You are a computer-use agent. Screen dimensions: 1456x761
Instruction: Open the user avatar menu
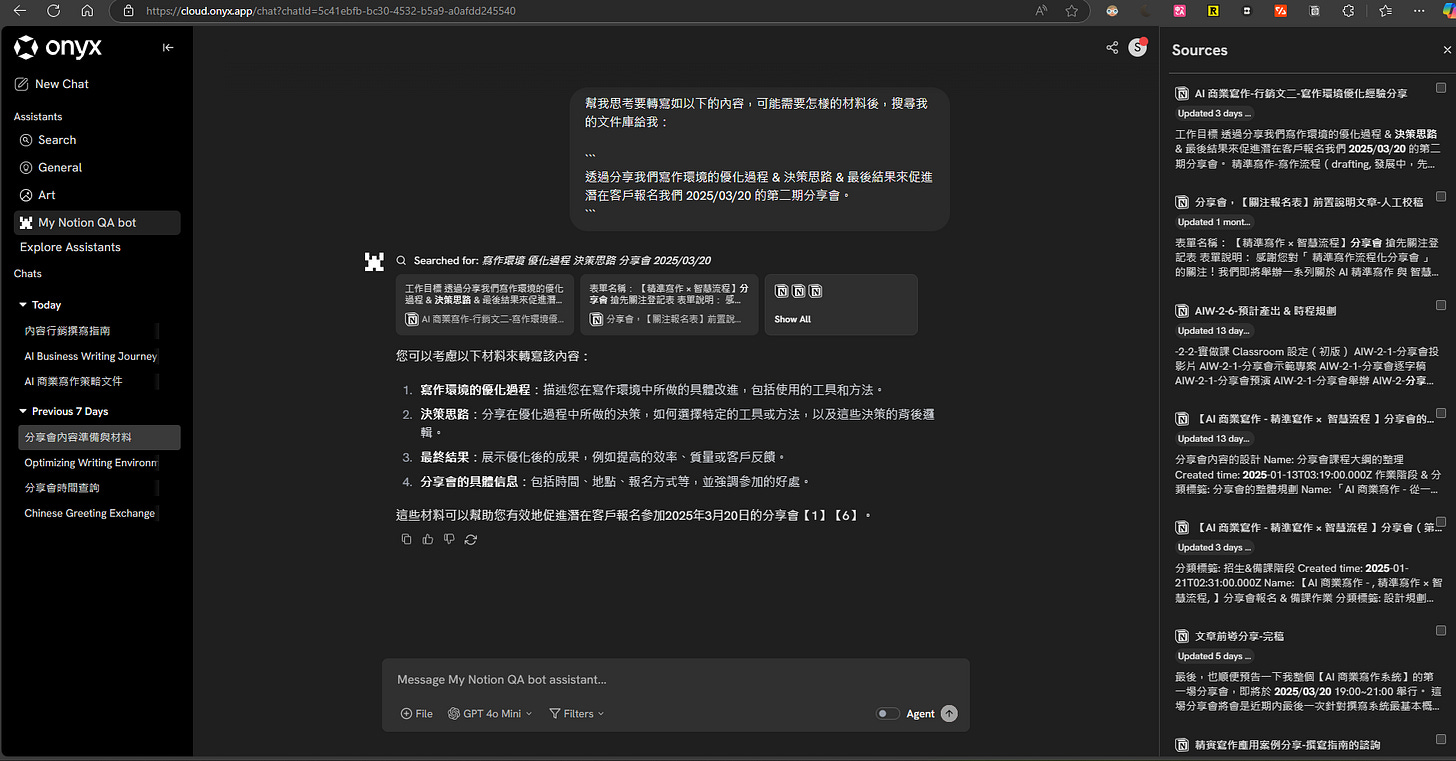(1137, 47)
